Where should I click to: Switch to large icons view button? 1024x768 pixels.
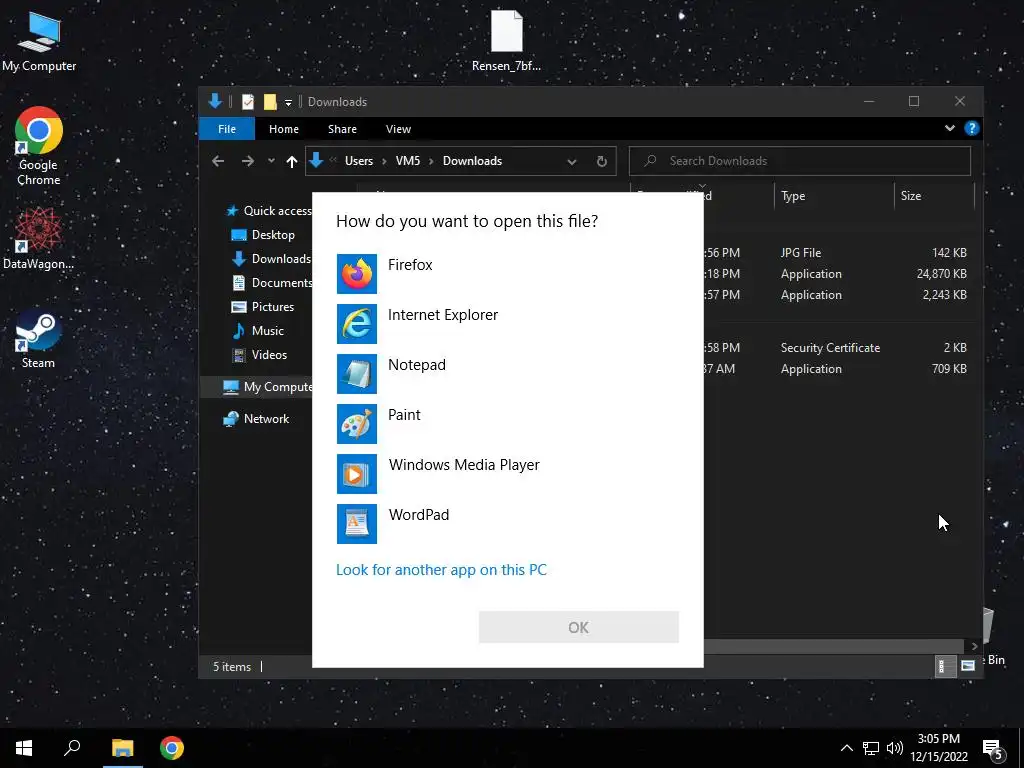(968, 665)
